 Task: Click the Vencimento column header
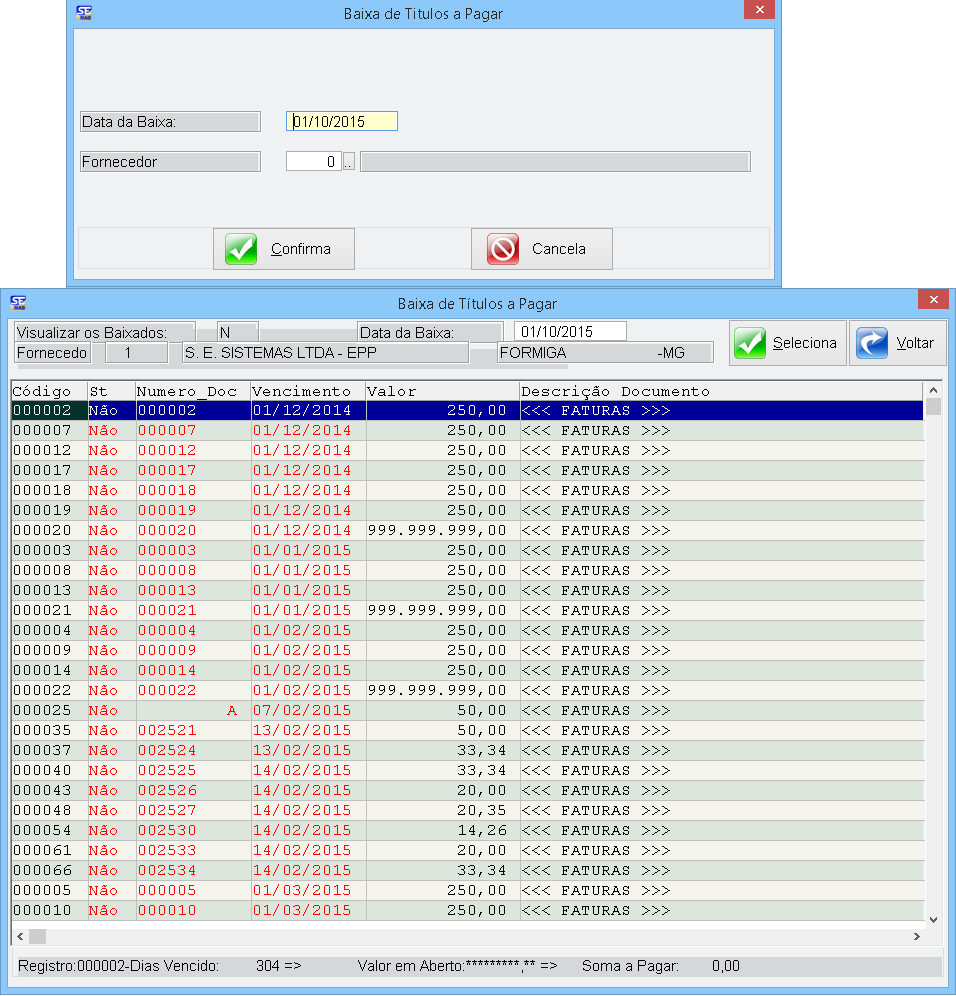coord(302,391)
